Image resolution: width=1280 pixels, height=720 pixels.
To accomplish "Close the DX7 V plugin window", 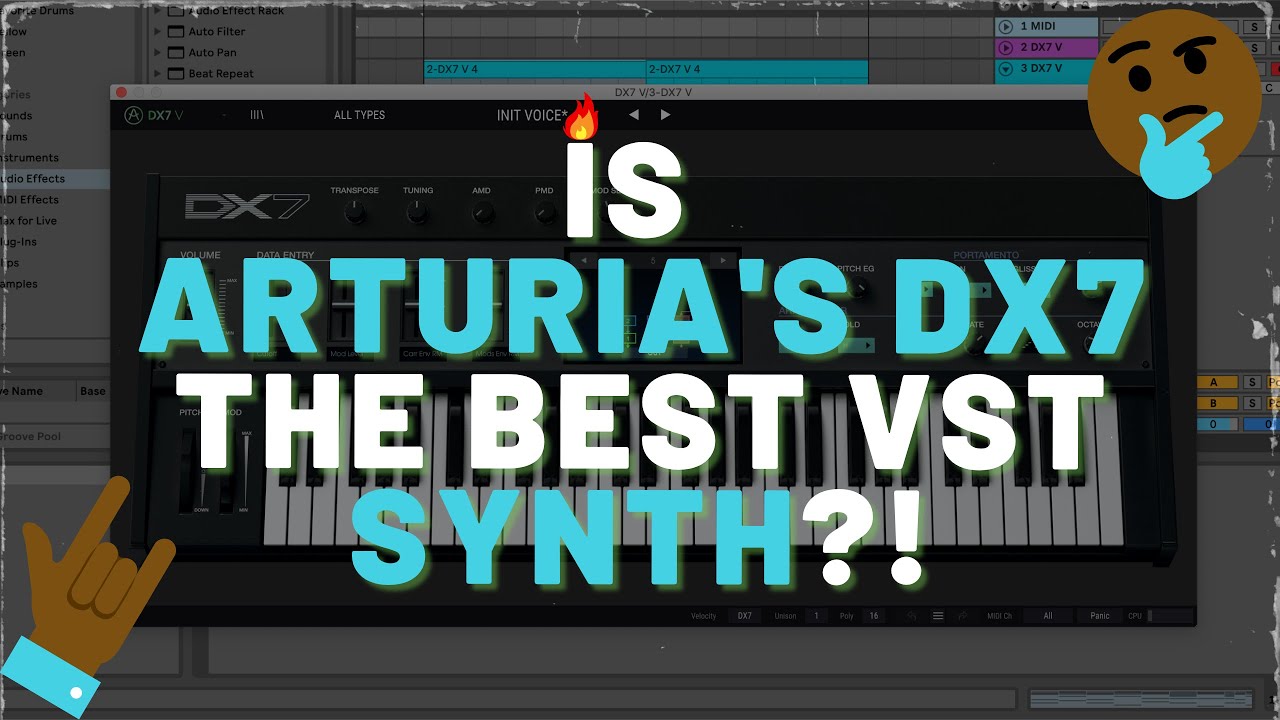I will 122,92.
